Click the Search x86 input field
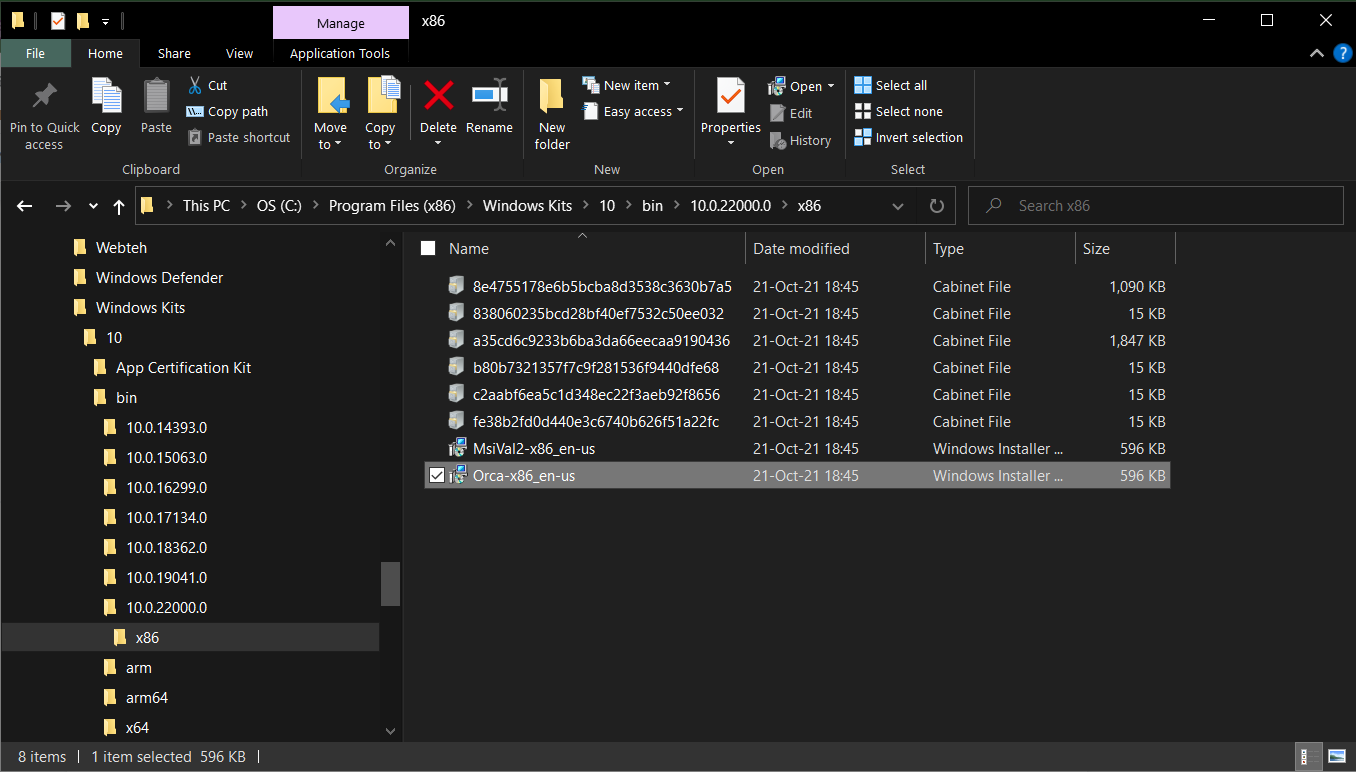Image resolution: width=1356 pixels, height=772 pixels. pyautogui.click(x=1156, y=206)
